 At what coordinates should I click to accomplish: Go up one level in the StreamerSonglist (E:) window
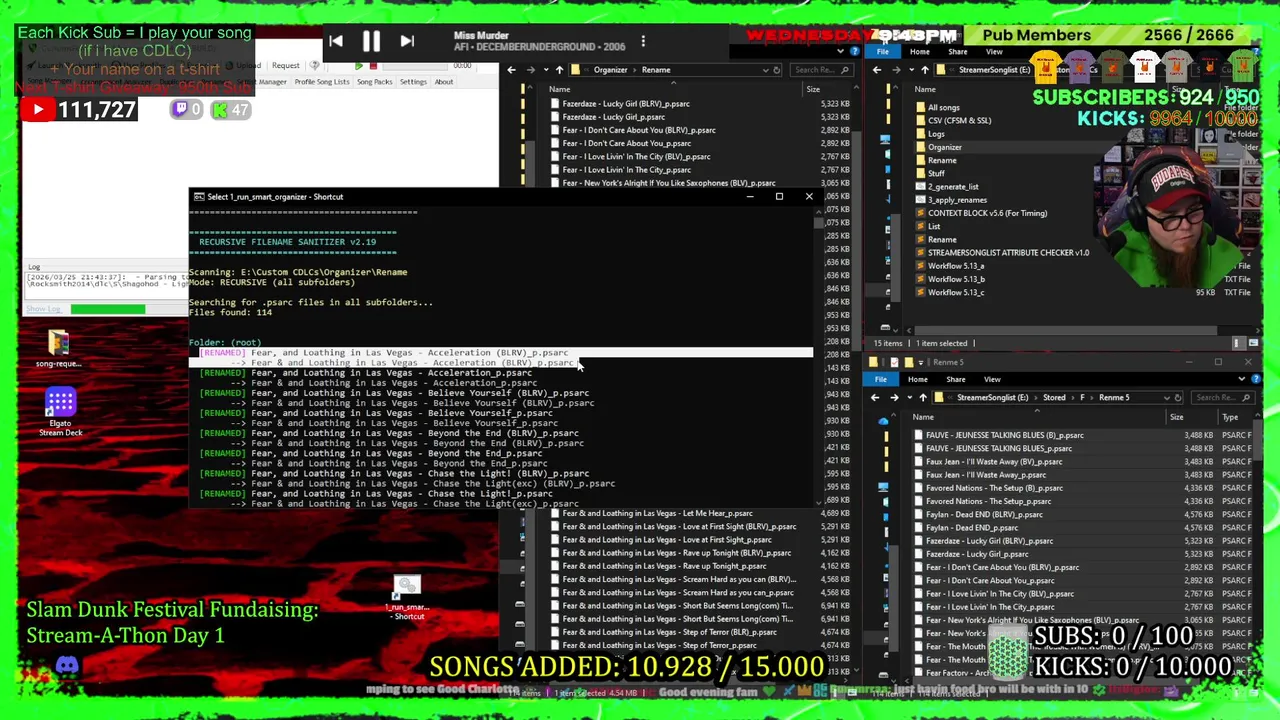pyautogui.click(x=925, y=70)
